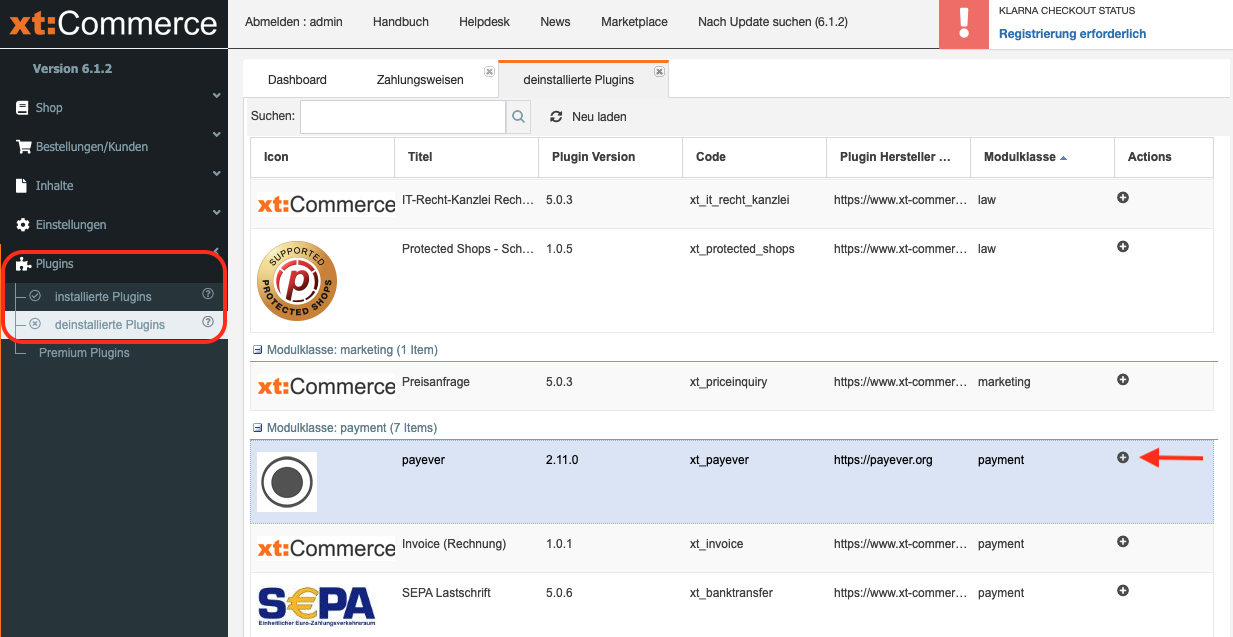Open installierte Plugins in sidebar
Screen dimensions: 1233x637
point(103,297)
